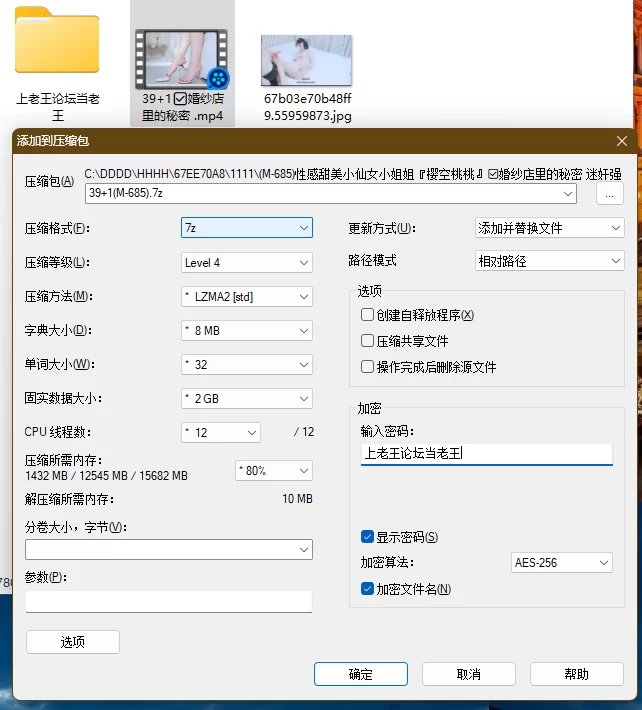Open the 固实数据大小 dropdown showing 2 GB

click(247, 398)
